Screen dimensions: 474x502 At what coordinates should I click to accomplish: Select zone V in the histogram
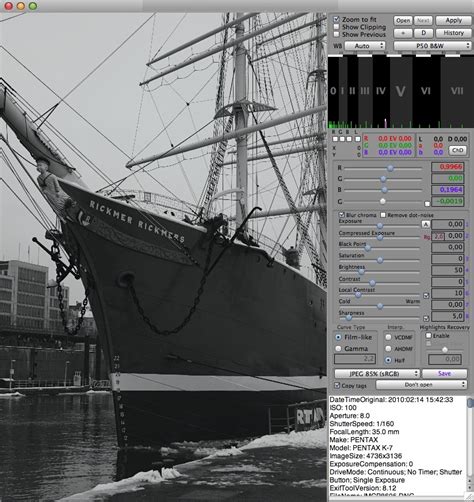coord(401,91)
